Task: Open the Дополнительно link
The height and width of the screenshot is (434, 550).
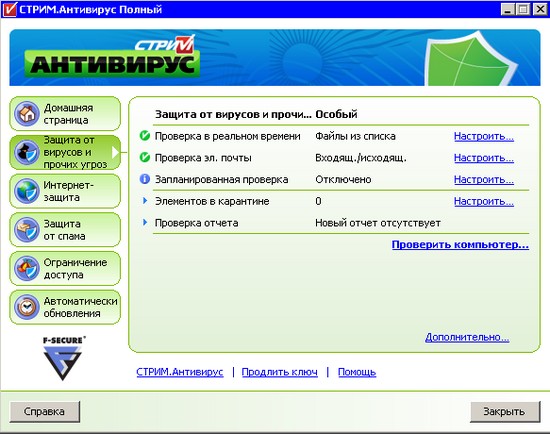Action: [x=467, y=337]
